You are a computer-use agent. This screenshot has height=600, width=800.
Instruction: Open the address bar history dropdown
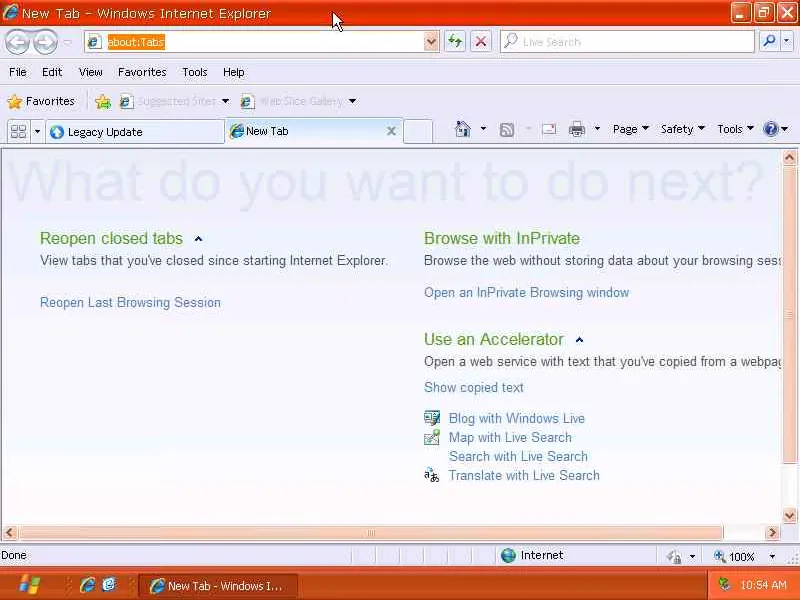coord(431,41)
